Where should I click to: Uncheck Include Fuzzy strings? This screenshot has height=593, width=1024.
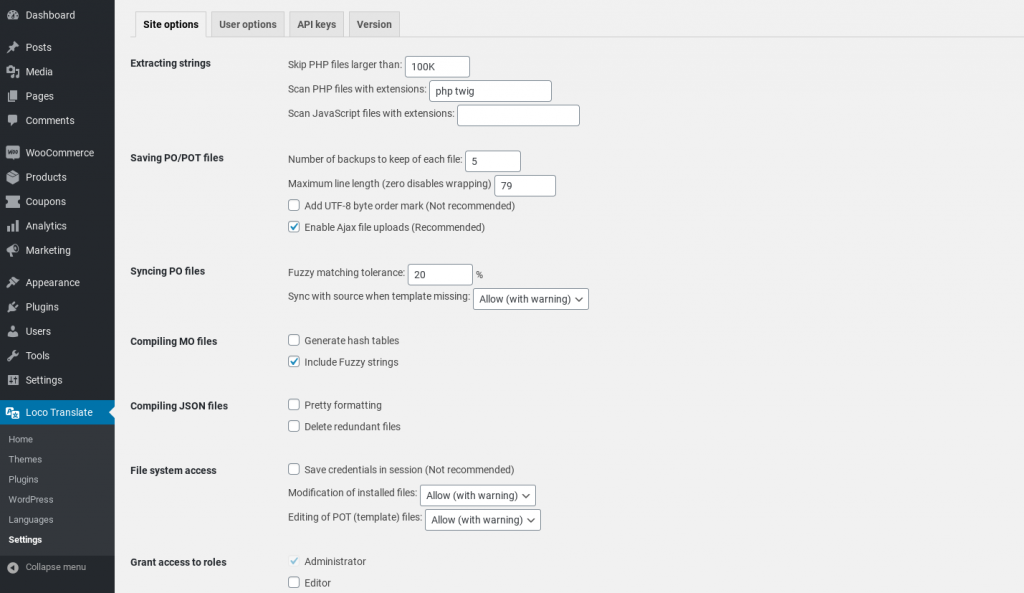coord(294,361)
